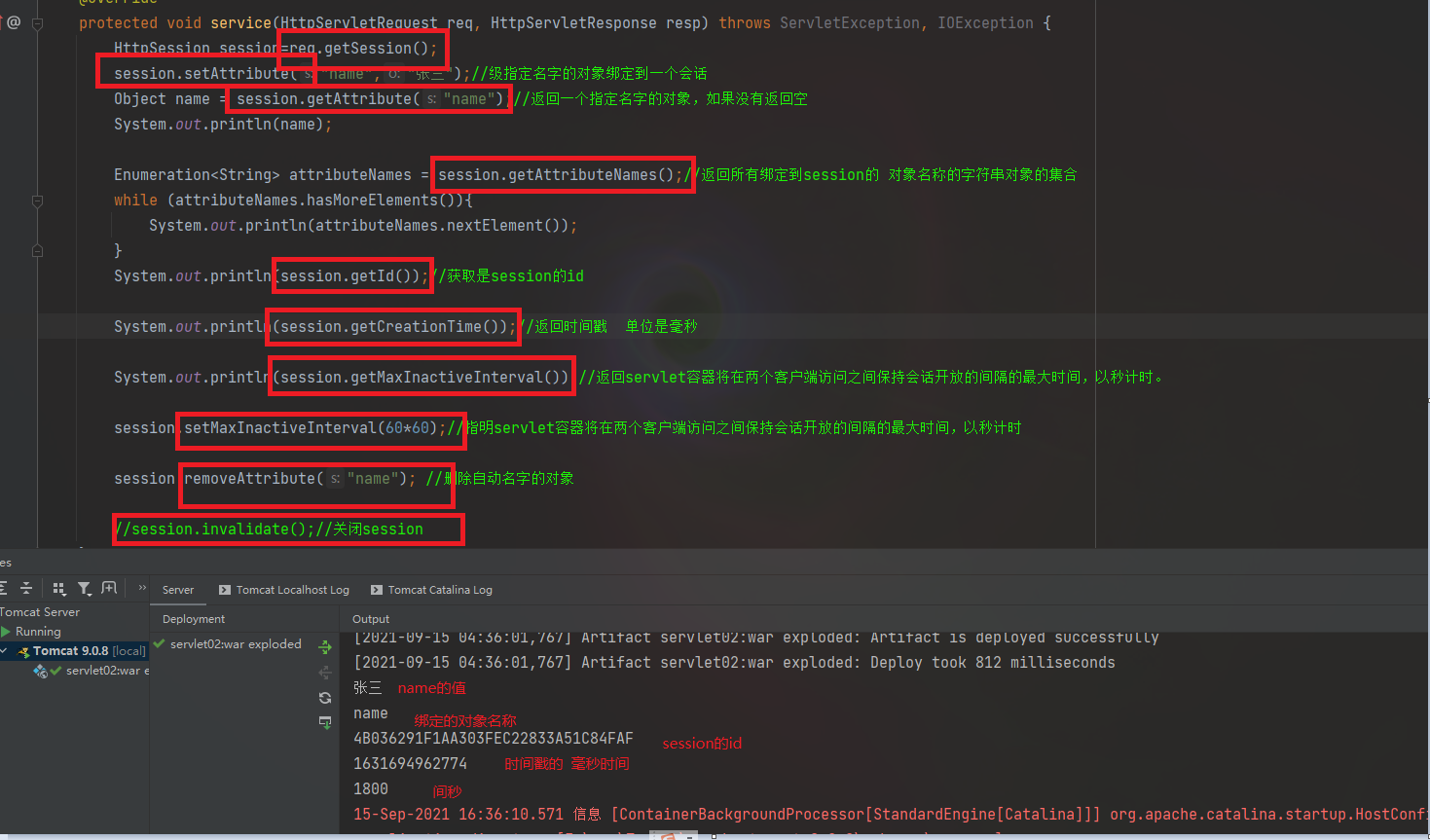Fold the service method via gutter marker
This screenshot has height=840, width=1430.
37,23
